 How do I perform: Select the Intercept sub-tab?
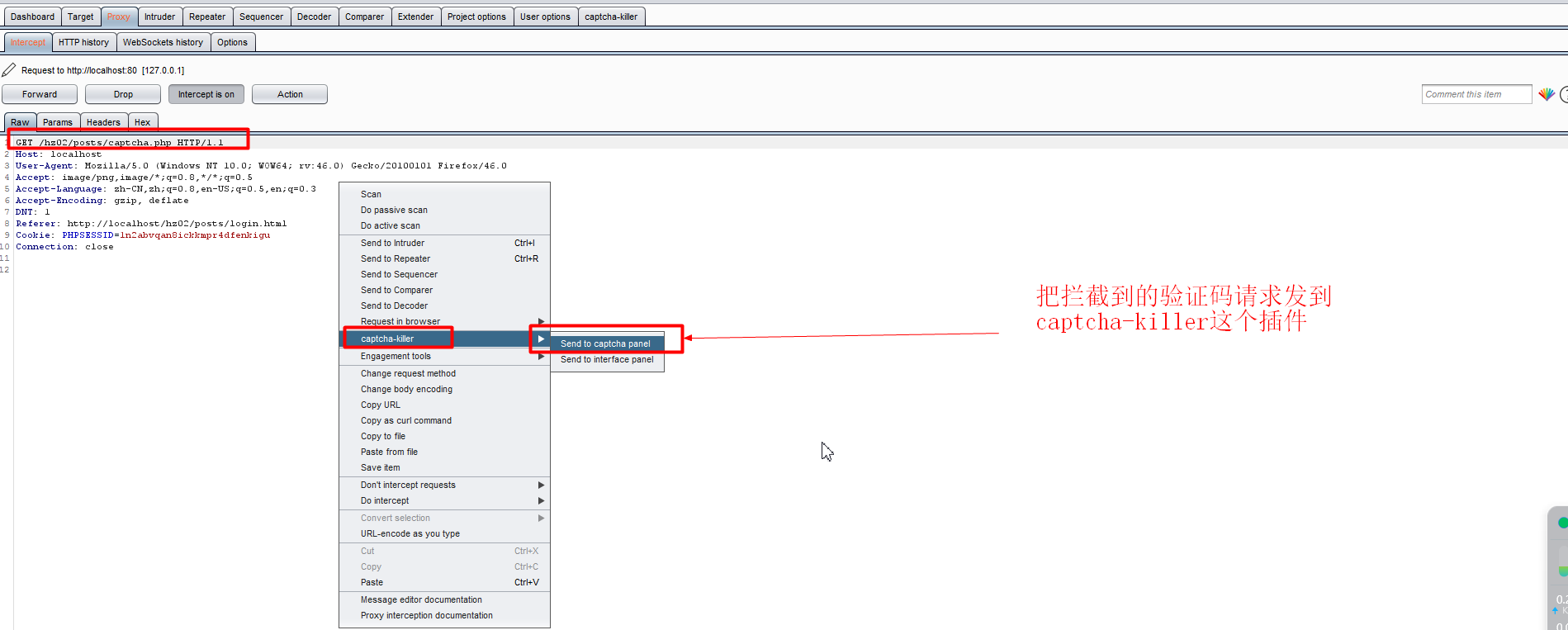28,42
